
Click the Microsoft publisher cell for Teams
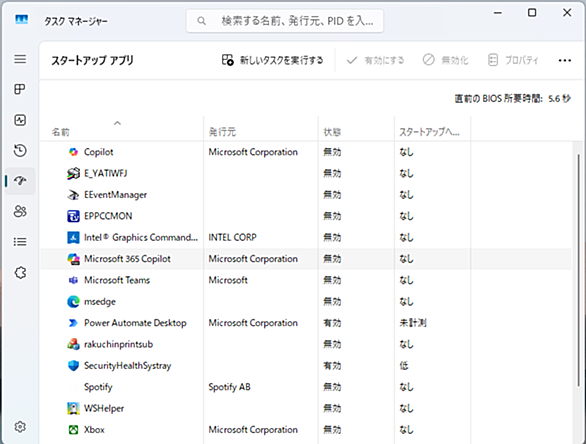click(228, 280)
